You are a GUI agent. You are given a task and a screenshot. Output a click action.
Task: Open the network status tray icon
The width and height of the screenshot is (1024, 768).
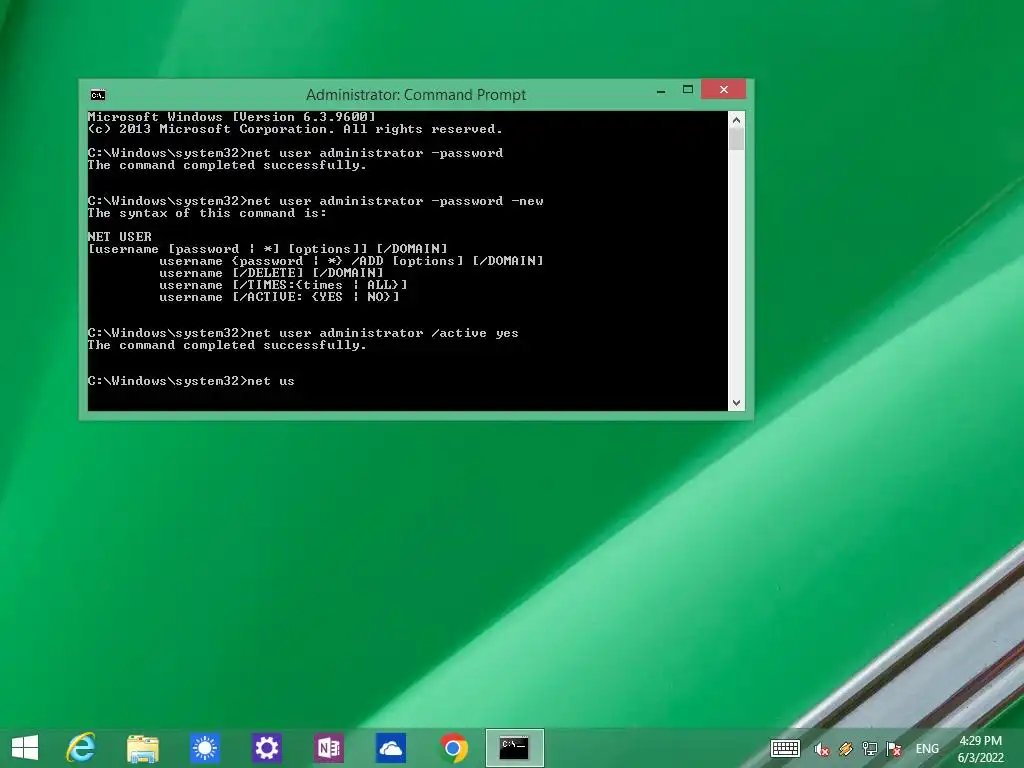point(869,749)
